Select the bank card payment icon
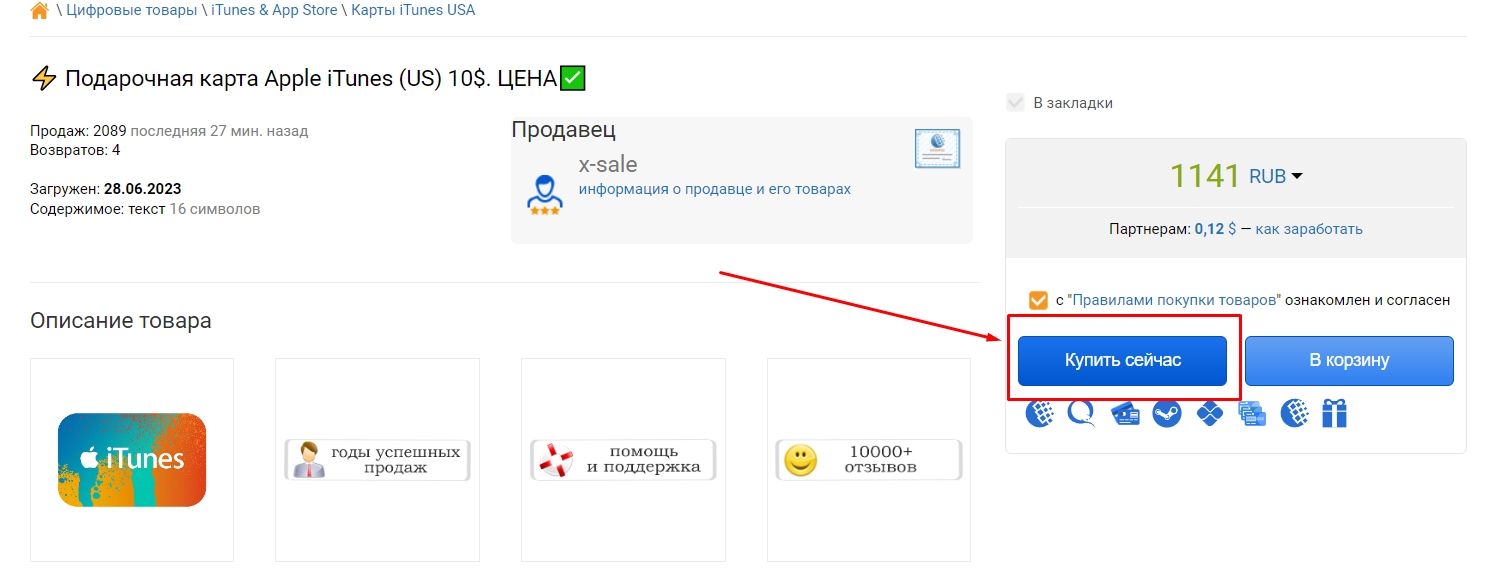The height and width of the screenshot is (586, 1499). 1125,413
